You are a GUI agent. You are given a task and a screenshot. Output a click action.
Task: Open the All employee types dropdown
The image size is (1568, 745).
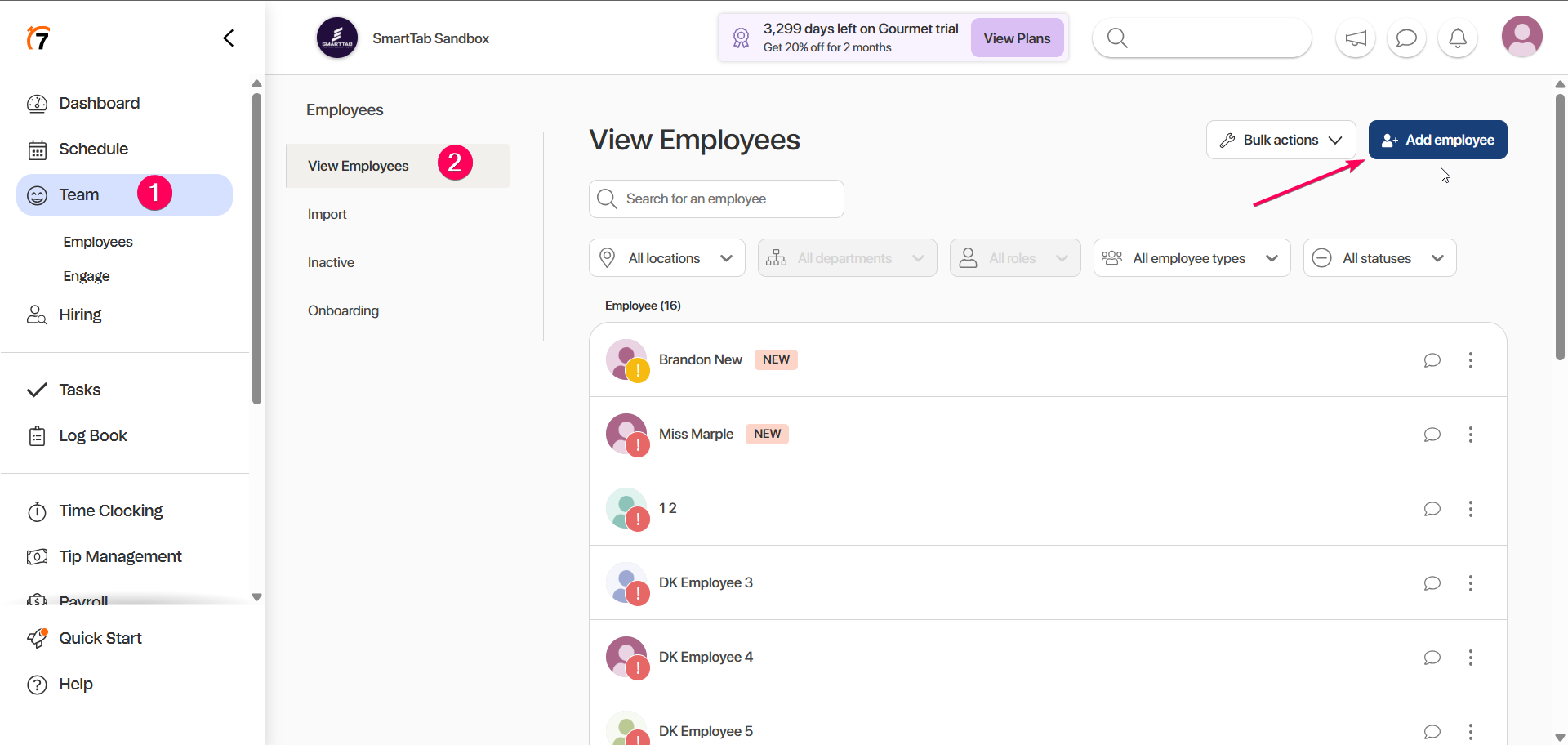pyautogui.click(x=1191, y=258)
